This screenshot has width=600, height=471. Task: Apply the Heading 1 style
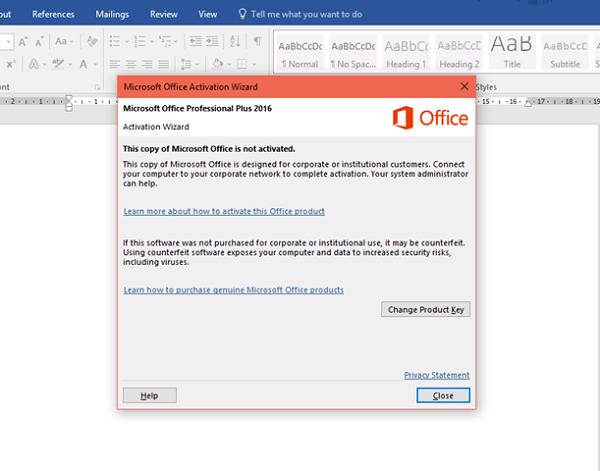pyautogui.click(x=406, y=54)
